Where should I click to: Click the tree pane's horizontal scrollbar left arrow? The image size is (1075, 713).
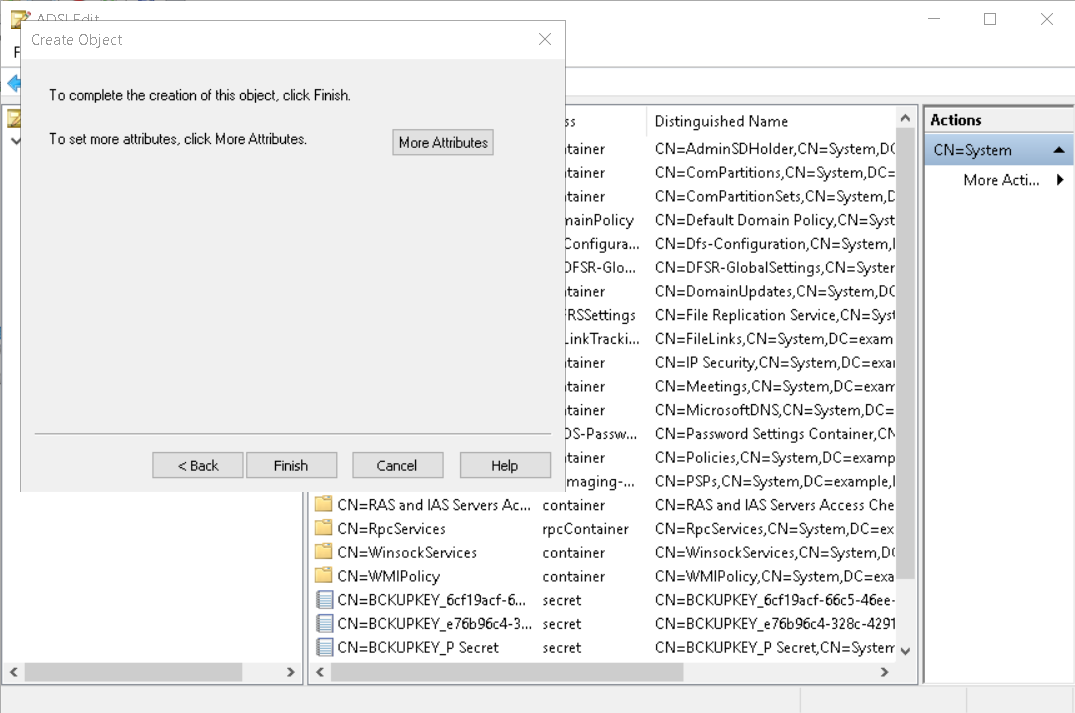(x=14, y=673)
